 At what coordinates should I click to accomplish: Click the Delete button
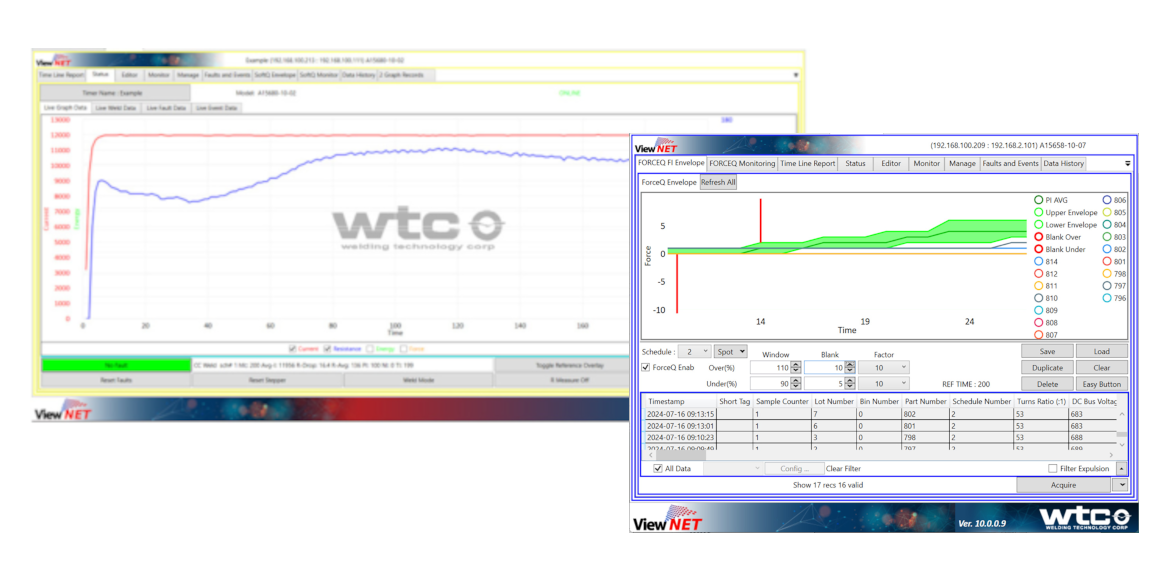pyautogui.click(x=1047, y=384)
